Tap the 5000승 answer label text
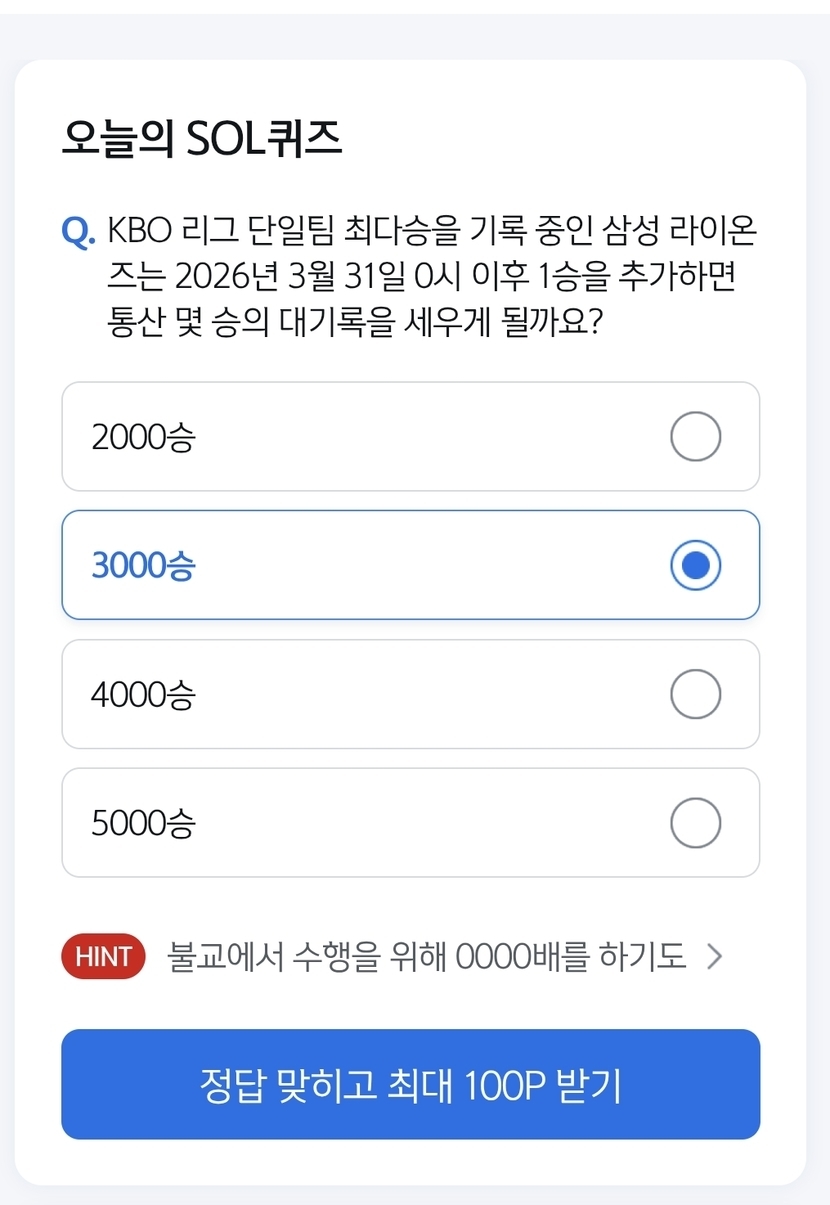Image resolution: width=830 pixels, height=1205 pixels. pos(143,824)
